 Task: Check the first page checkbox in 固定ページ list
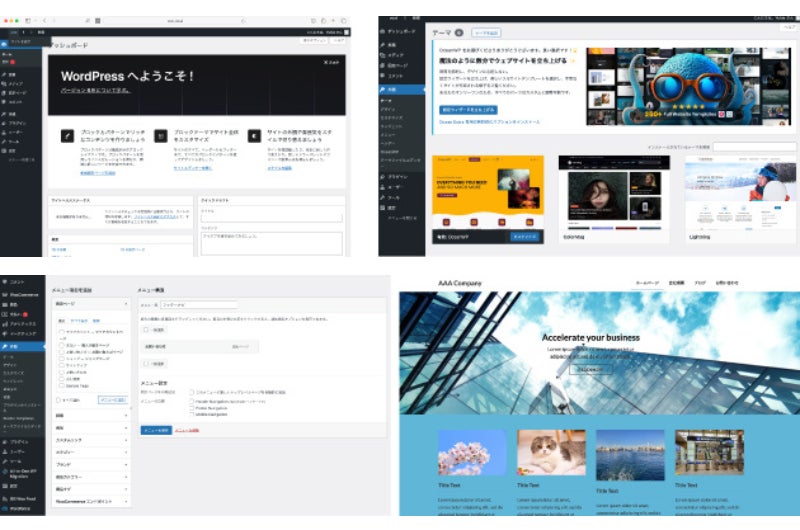click(62, 332)
